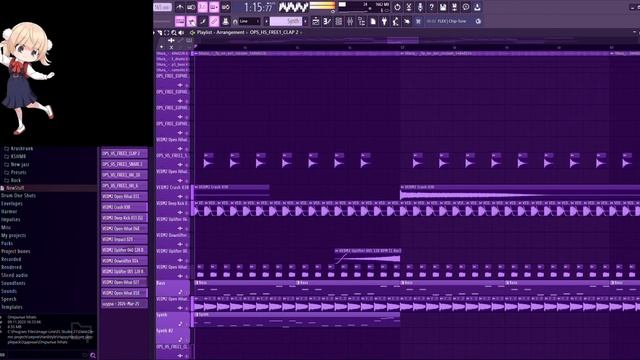Open the Synth pattern selector dropdown

click(286, 21)
